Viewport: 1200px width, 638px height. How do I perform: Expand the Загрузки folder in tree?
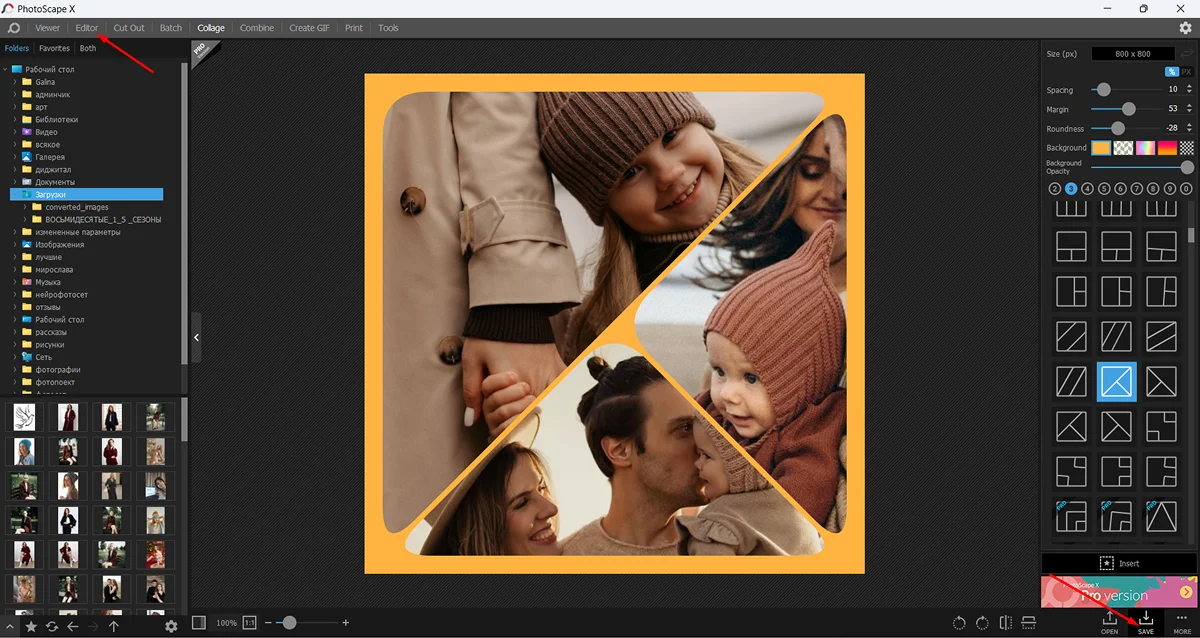coord(15,195)
